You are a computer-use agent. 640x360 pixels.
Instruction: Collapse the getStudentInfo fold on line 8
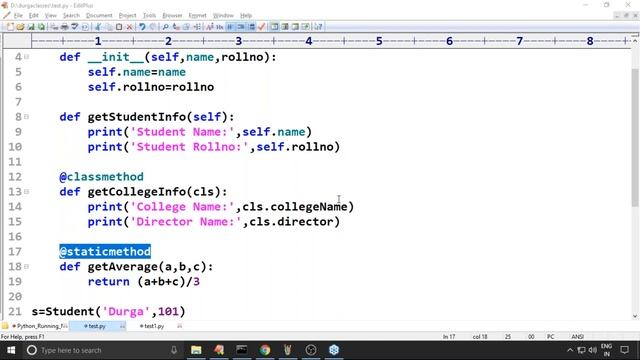click(x=27, y=117)
